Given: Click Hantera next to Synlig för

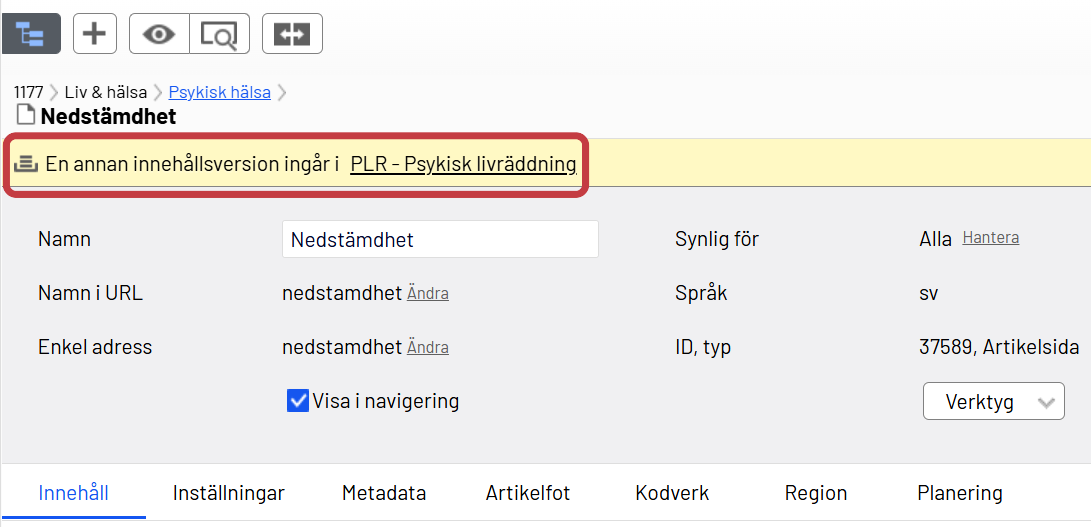Looking at the screenshot, I should 991,238.
